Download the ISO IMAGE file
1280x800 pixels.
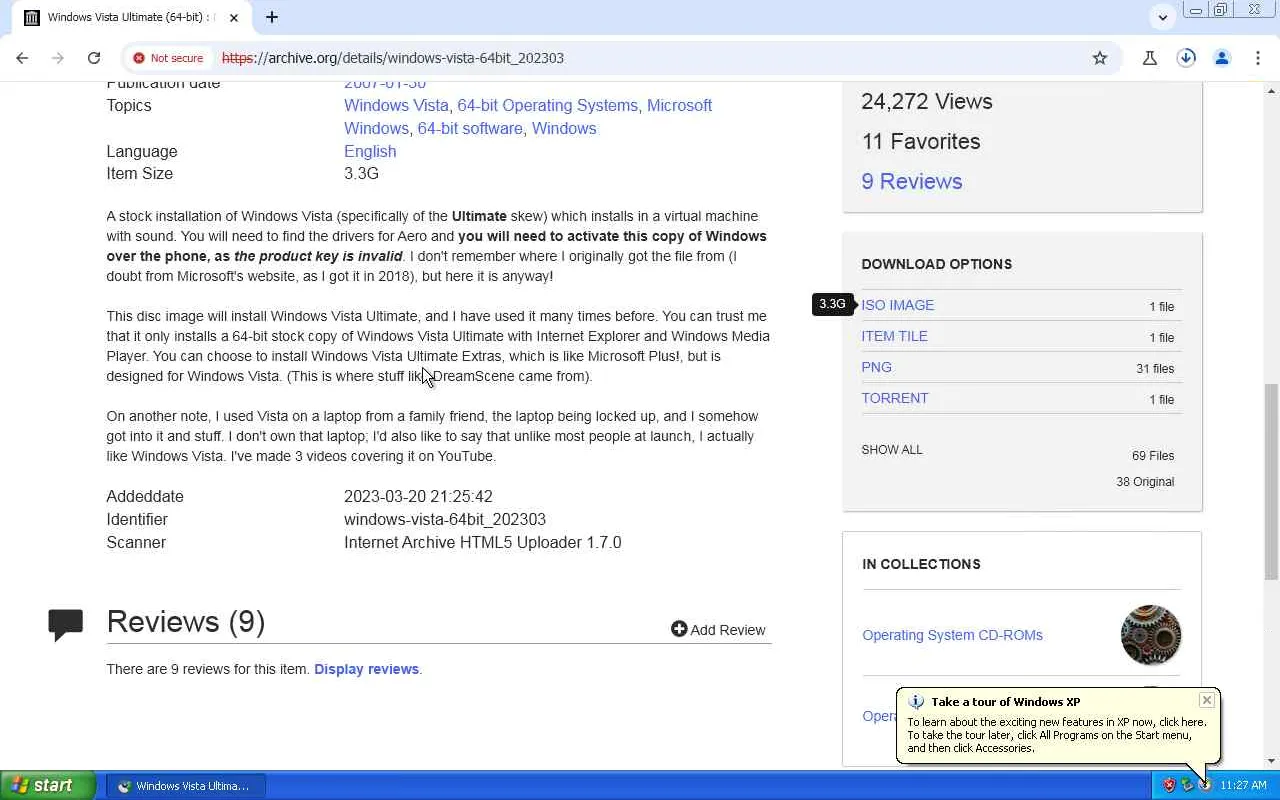pos(898,305)
